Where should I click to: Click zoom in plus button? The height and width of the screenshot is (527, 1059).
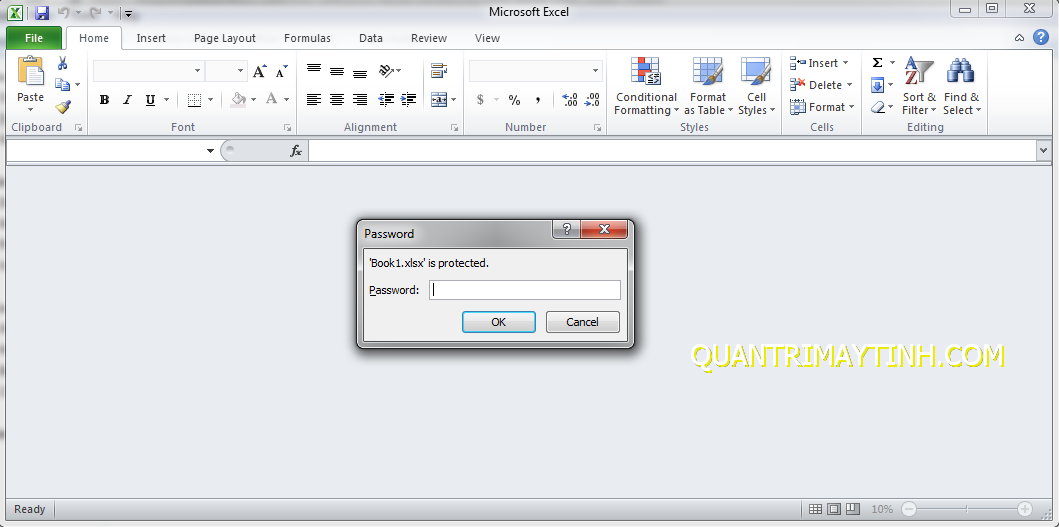pyautogui.click(x=1025, y=509)
